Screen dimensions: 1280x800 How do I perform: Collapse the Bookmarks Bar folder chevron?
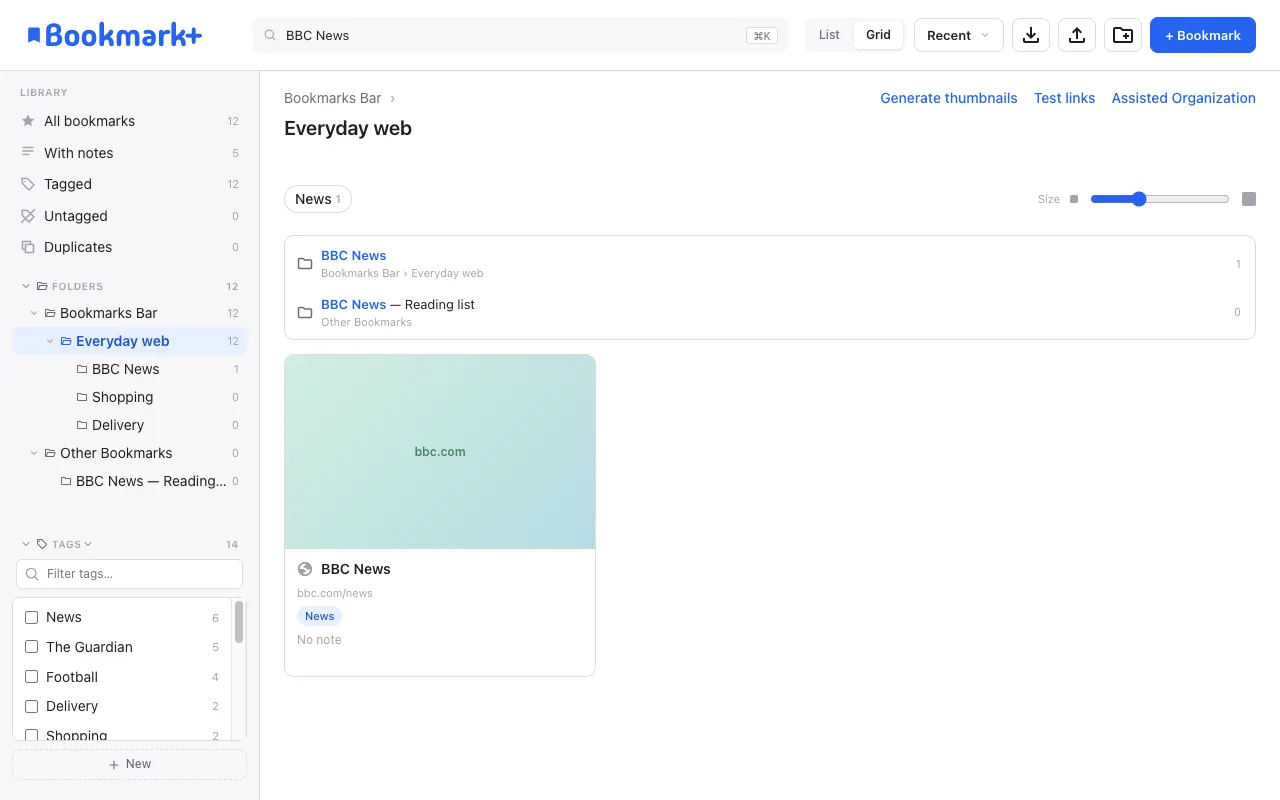point(34,313)
